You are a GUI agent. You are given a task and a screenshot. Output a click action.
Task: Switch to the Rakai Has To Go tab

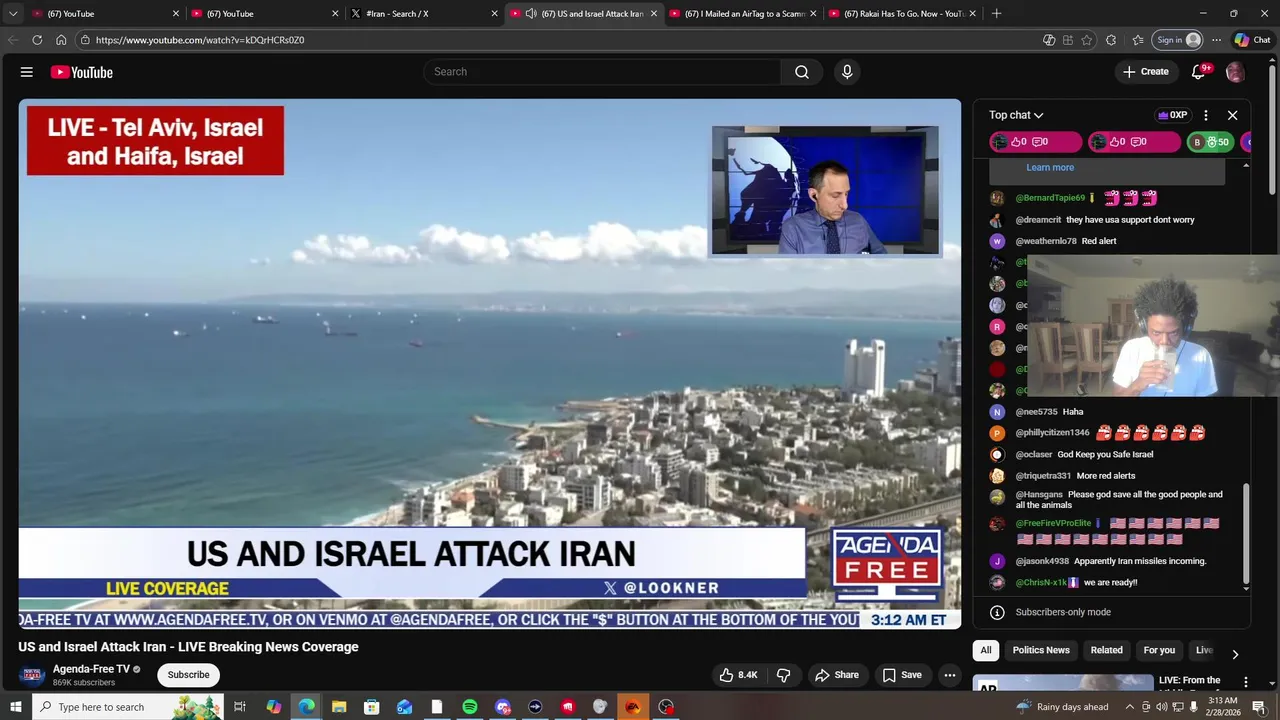point(900,14)
